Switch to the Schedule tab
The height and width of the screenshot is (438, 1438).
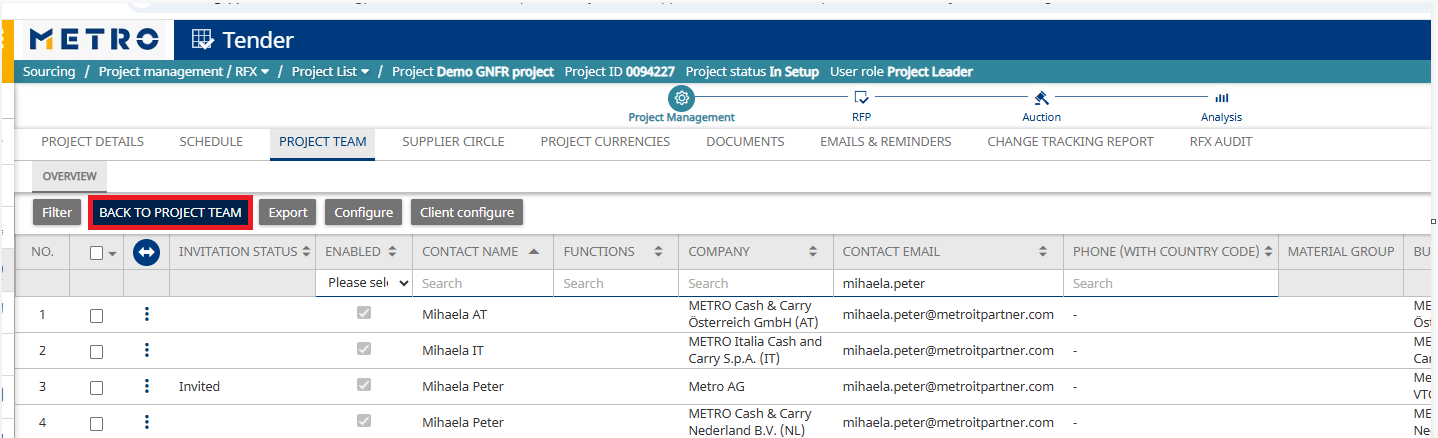(211, 142)
